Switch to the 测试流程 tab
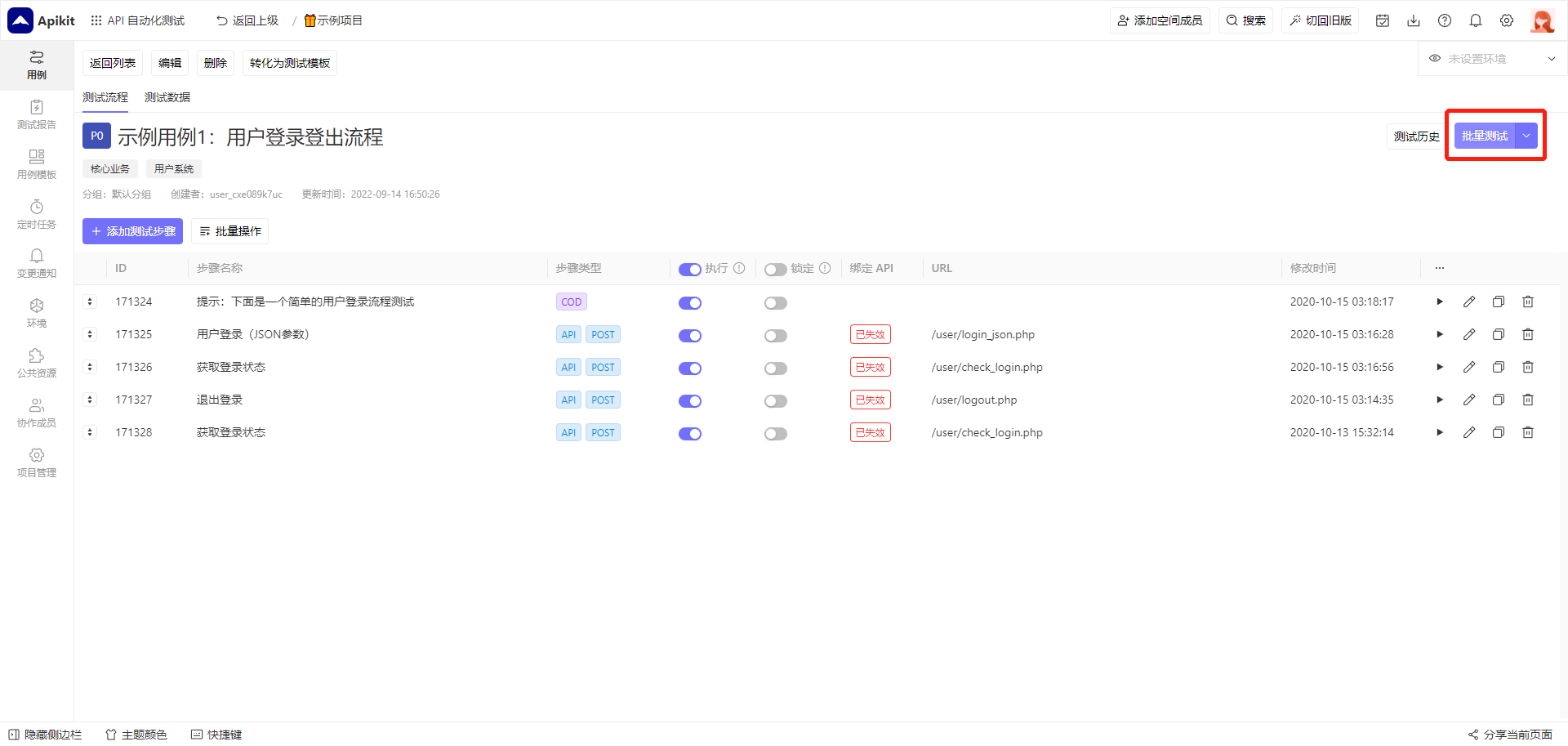This screenshot has width=1568, height=746. coord(105,97)
